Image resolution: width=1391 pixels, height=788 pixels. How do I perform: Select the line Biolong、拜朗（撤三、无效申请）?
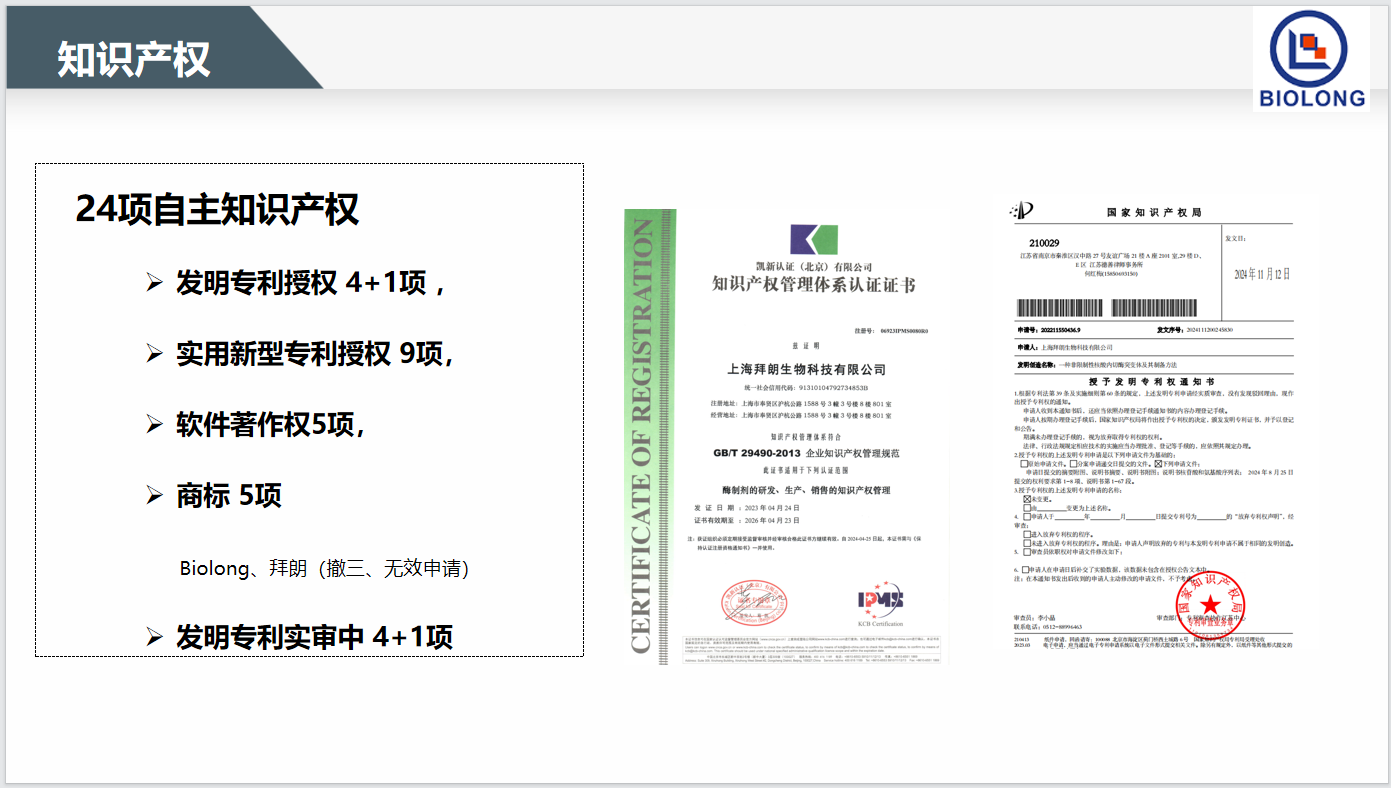[x=324, y=568]
